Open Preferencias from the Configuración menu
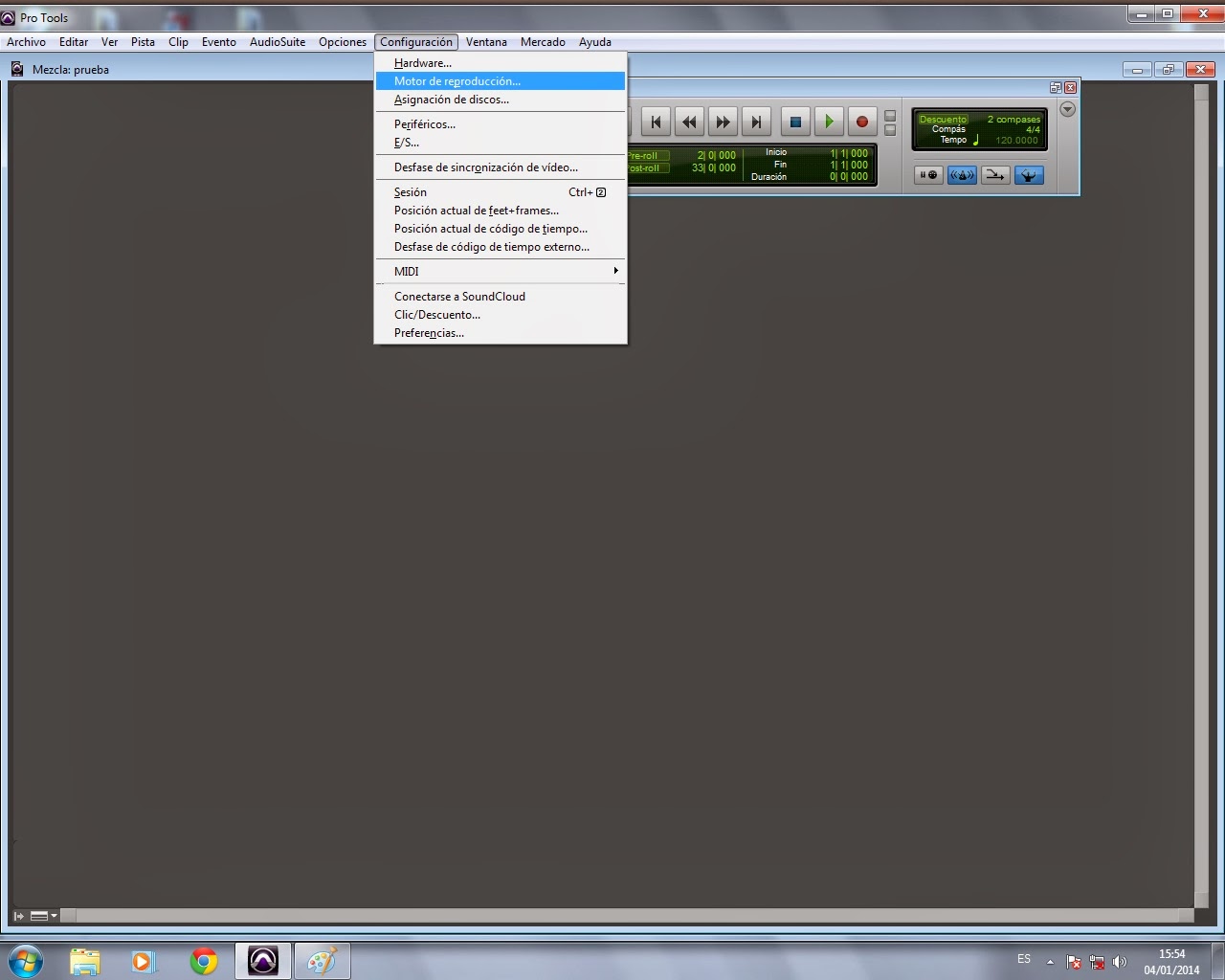 click(428, 332)
